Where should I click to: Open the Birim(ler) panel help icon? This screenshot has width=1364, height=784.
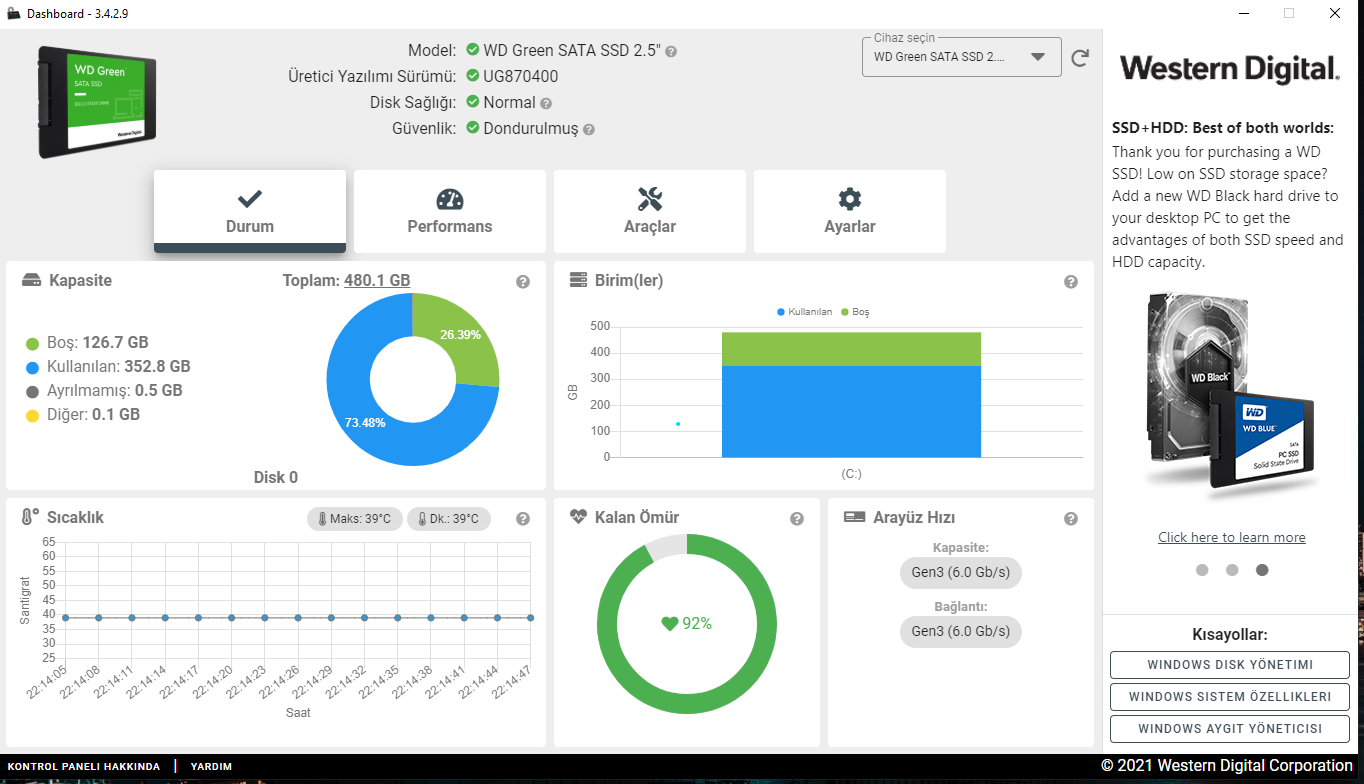pyautogui.click(x=1071, y=282)
